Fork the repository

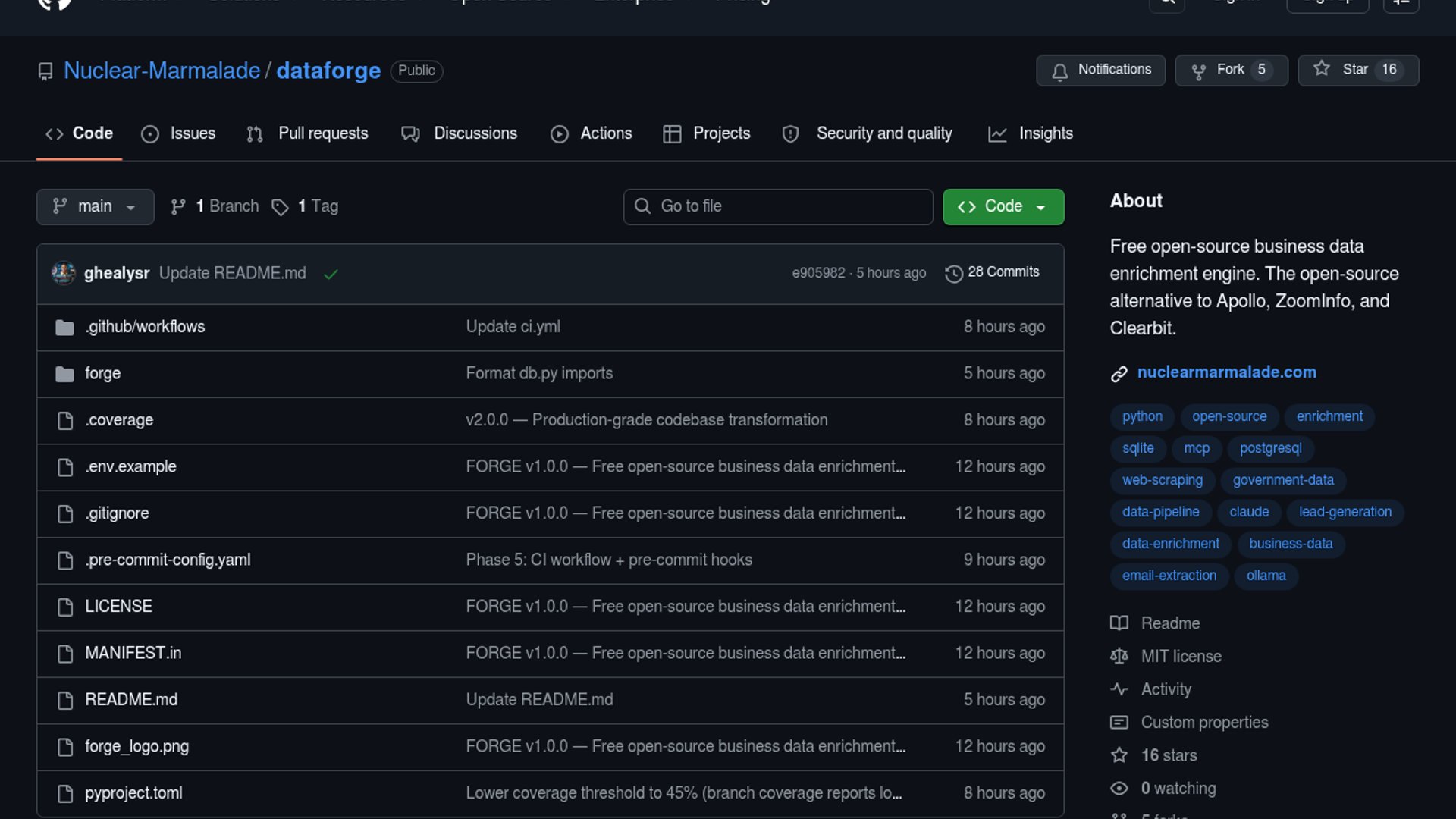1230,70
